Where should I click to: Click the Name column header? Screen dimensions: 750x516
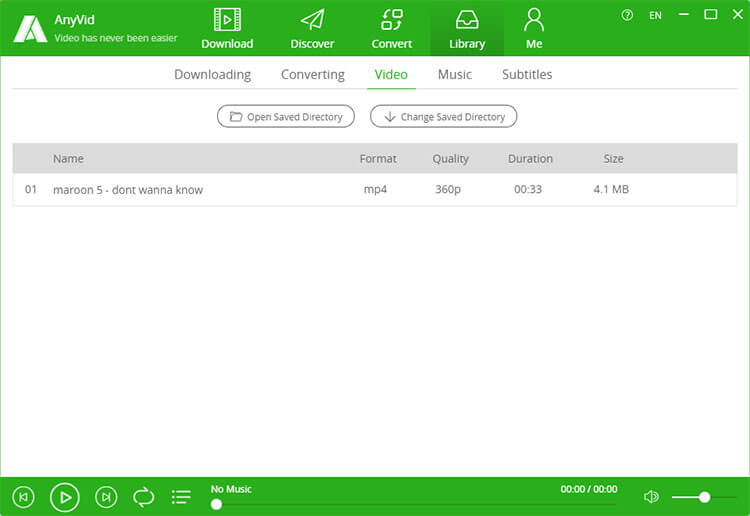(68, 159)
